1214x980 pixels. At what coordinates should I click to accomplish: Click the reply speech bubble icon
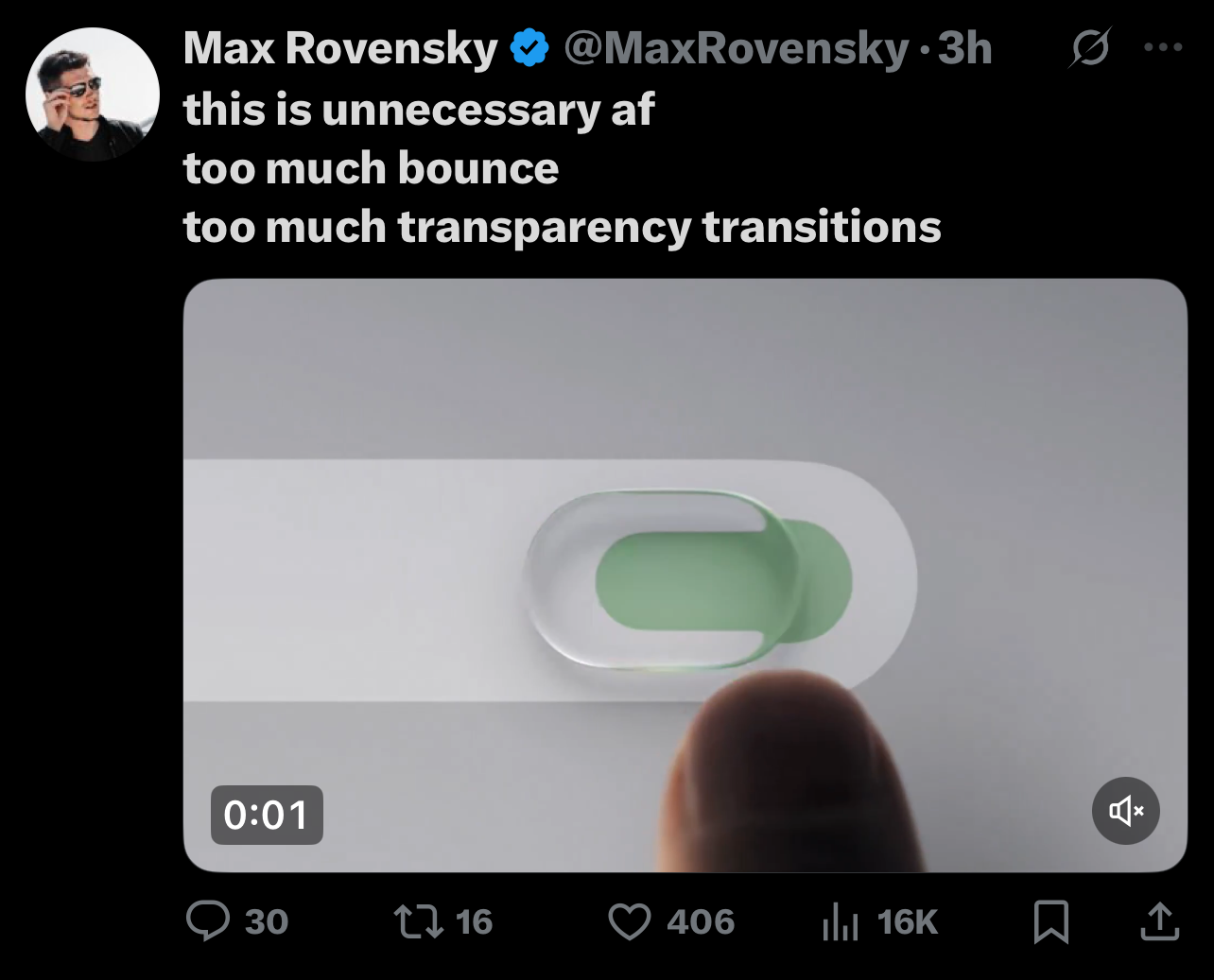tap(210, 921)
